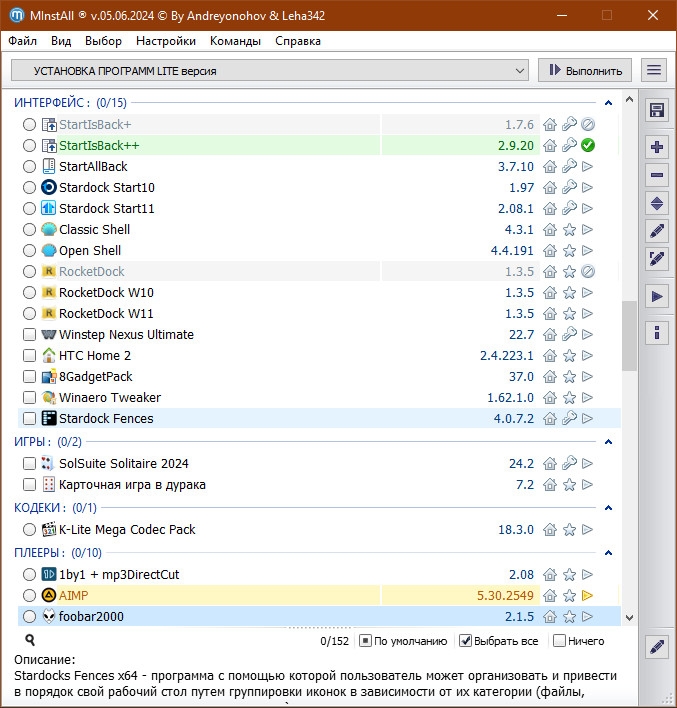
Task: Click the key icon for Stardock Fences
Action: tap(569, 418)
